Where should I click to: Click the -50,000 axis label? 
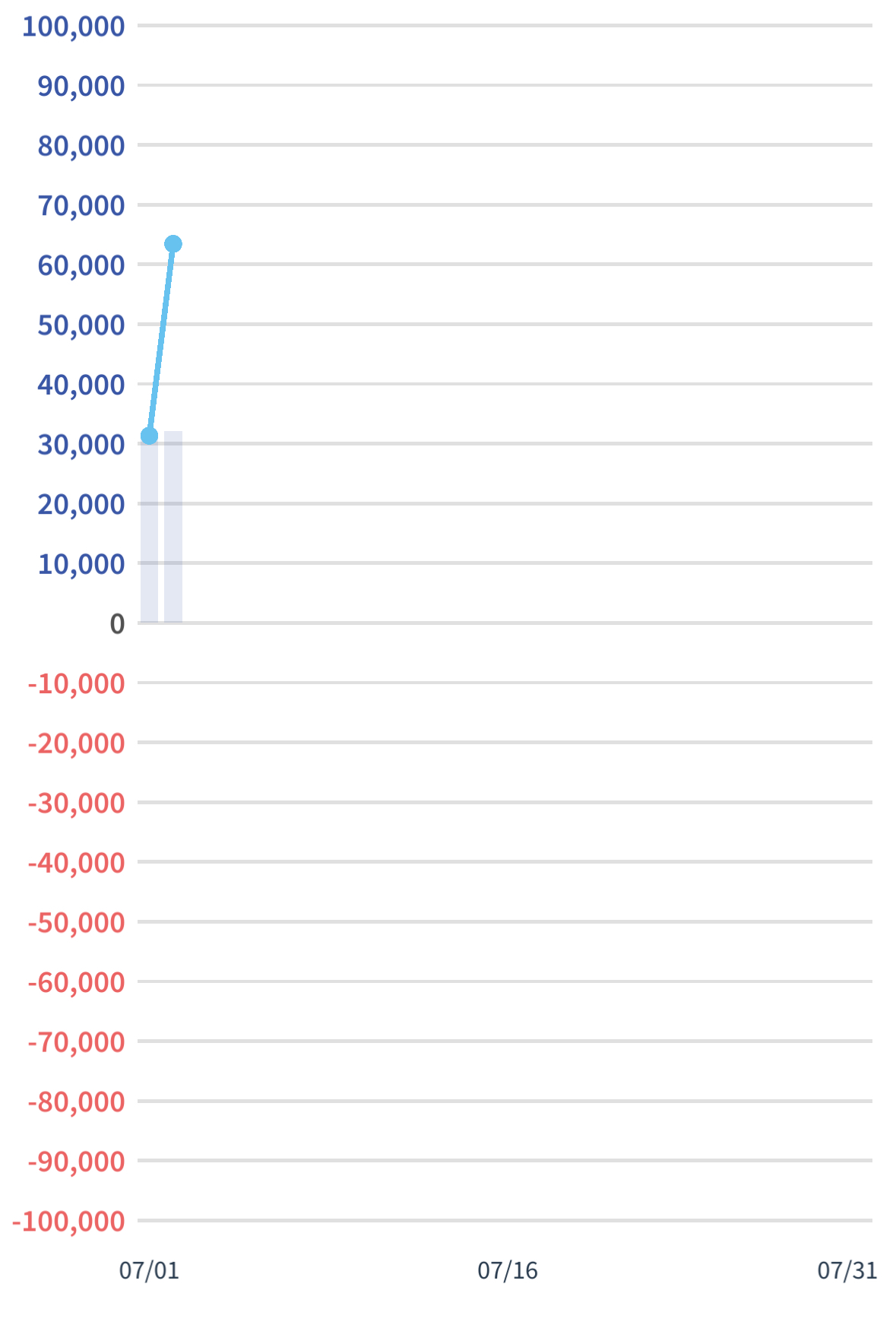coord(76,923)
